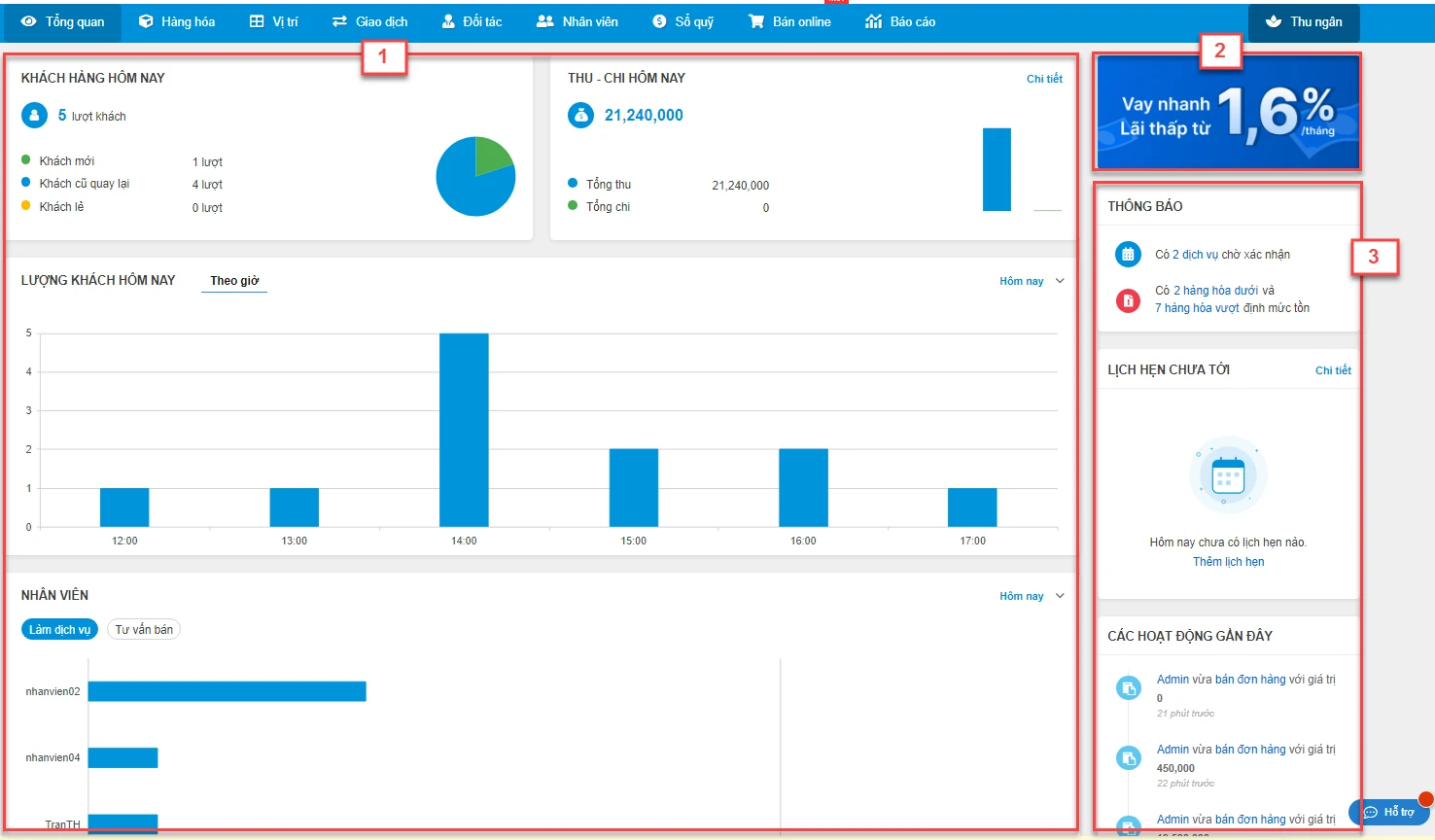Click the nhanvien04 bar in staff chart

pyautogui.click(x=123, y=757)
